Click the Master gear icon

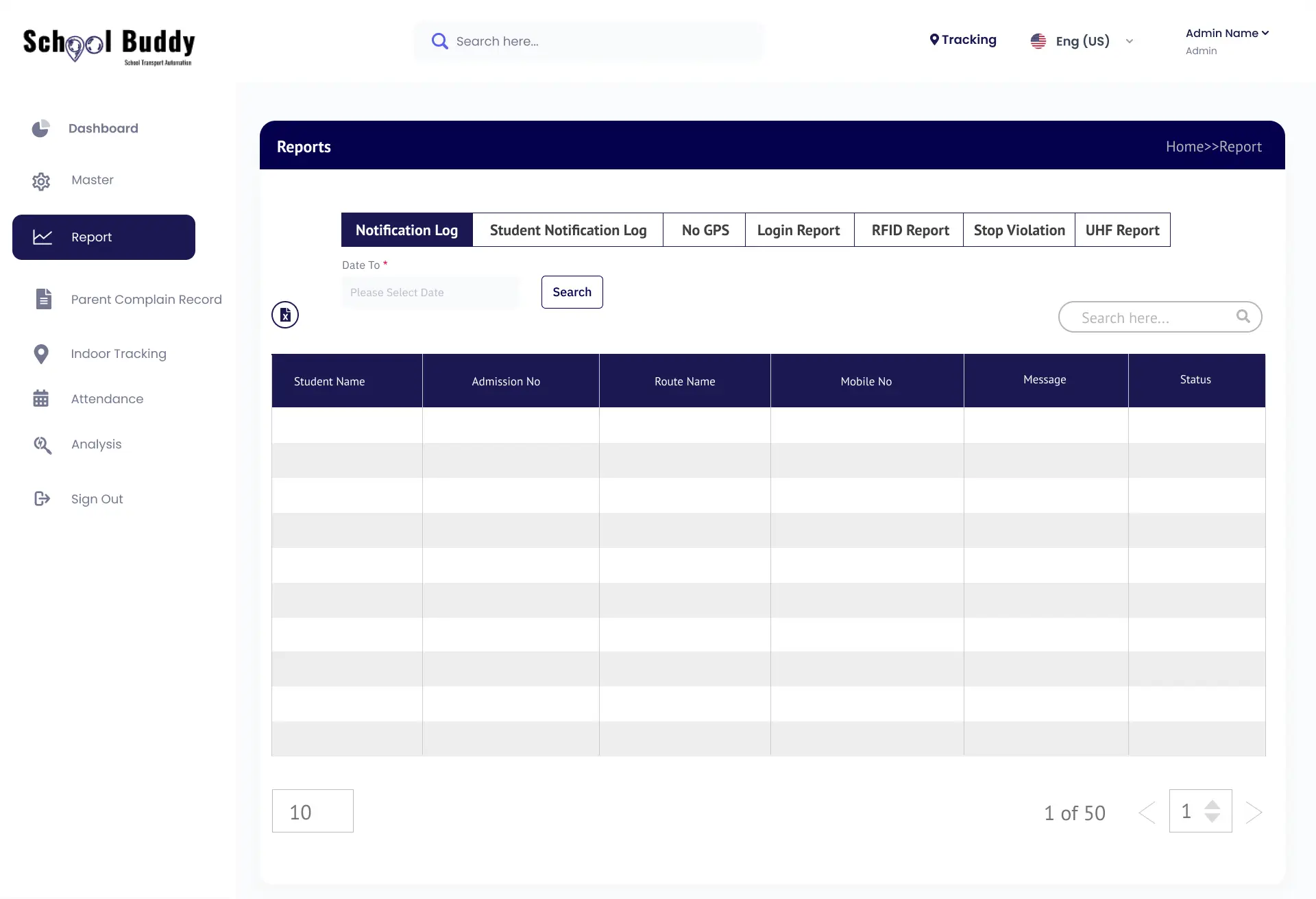tap(41, 181)
